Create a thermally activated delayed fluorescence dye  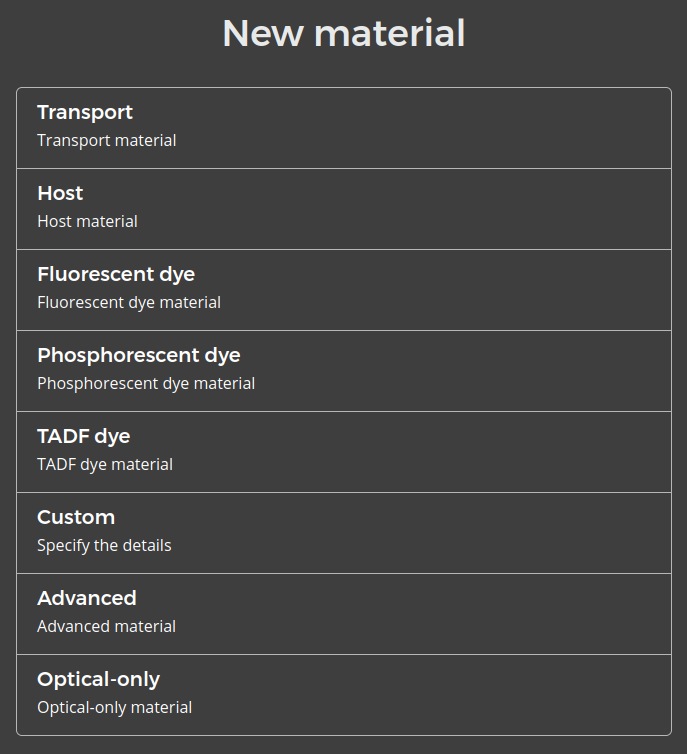point(343,452)
